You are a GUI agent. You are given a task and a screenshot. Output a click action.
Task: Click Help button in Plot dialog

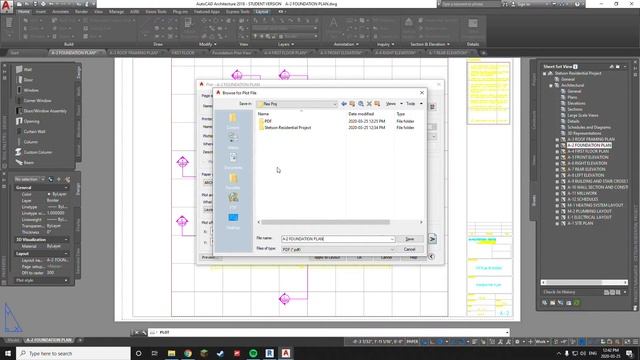[x=413, y=258]
